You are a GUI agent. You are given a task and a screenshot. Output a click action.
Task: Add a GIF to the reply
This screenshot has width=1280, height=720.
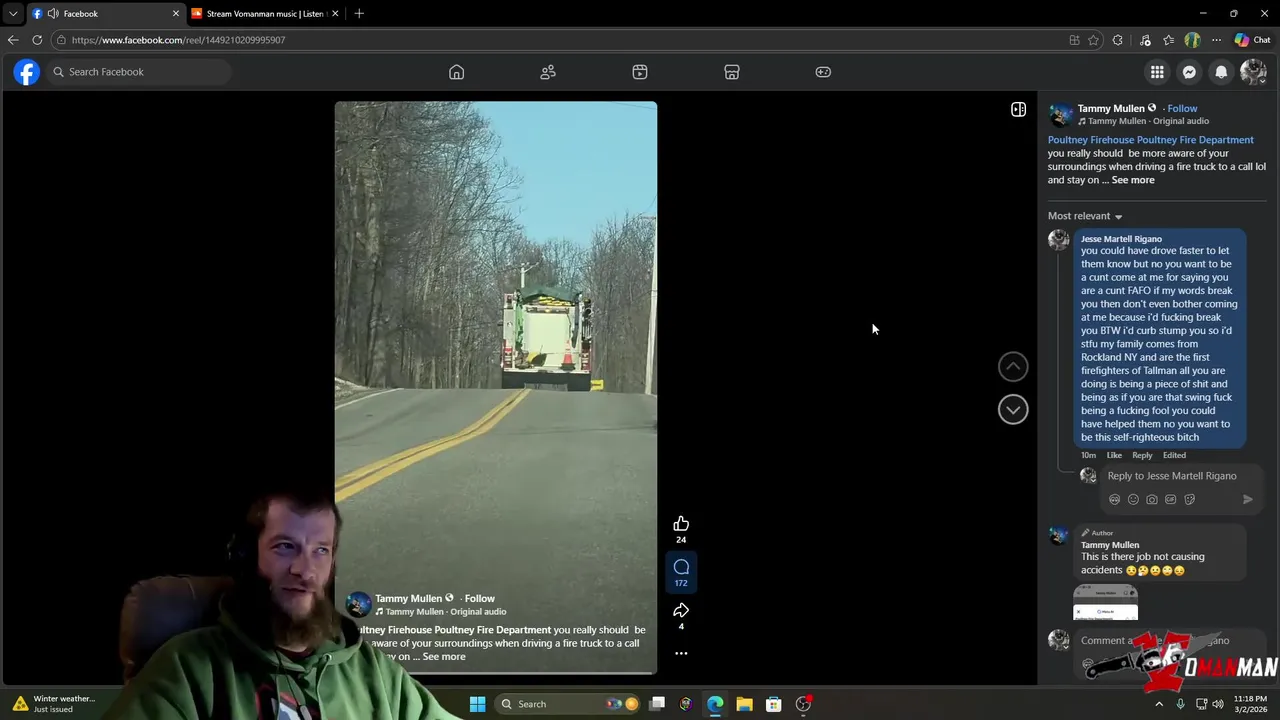click(1170, 499)
